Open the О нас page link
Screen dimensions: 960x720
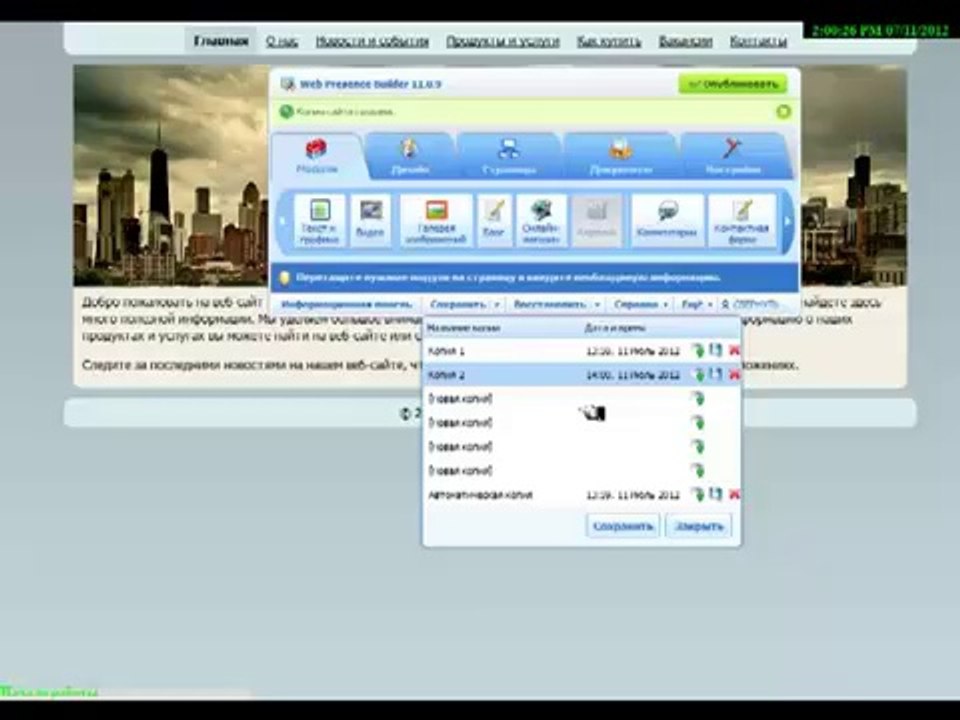tap(282, 42)
